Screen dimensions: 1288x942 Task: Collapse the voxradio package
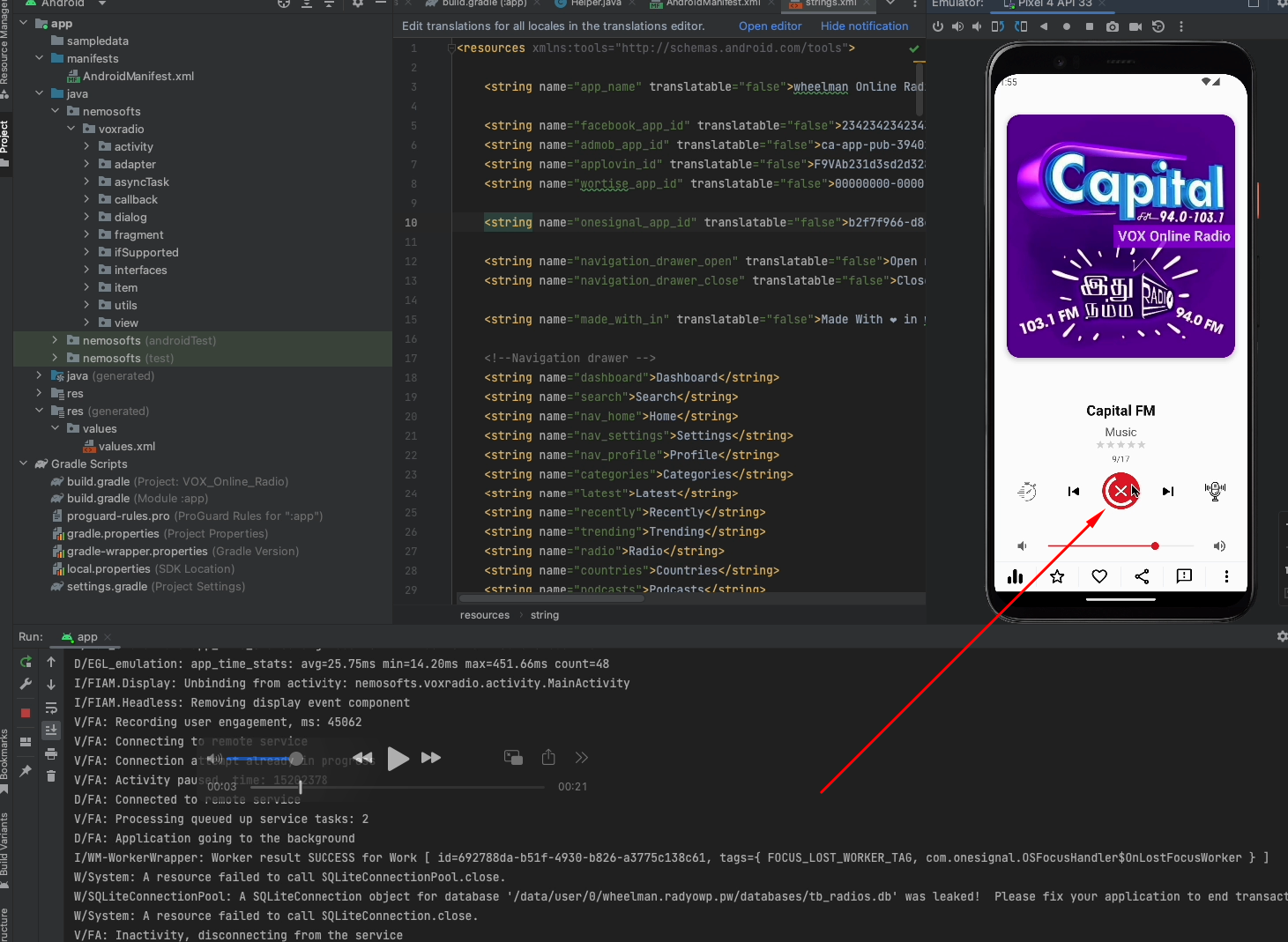(71, 129)
